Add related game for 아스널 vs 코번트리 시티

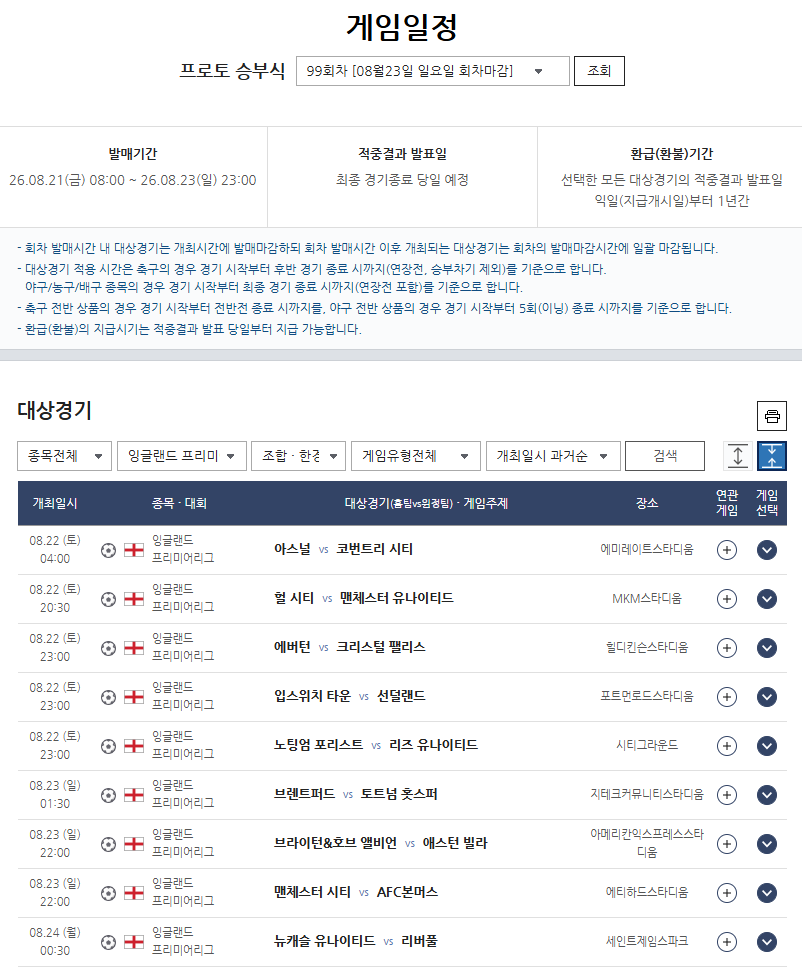click(x=726, y=550)
